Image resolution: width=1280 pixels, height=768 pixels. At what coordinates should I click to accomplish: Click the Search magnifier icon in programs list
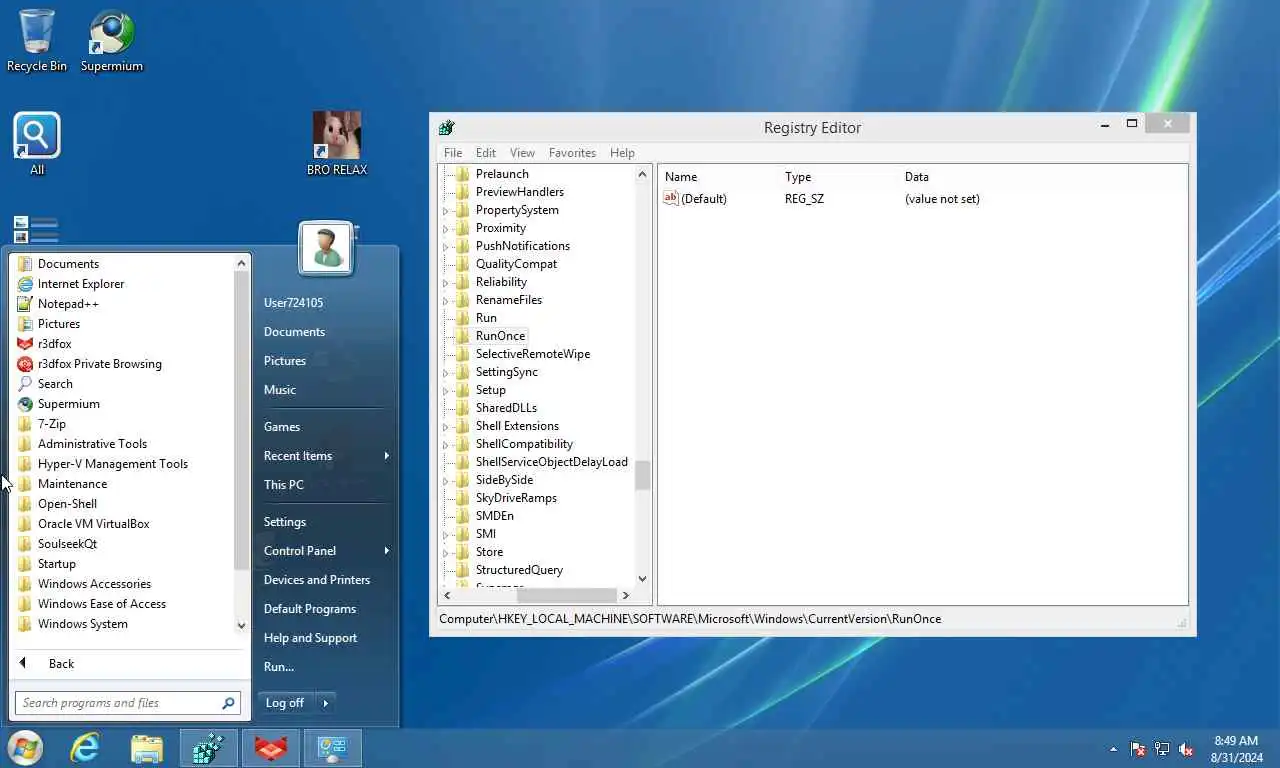(26, 384)
